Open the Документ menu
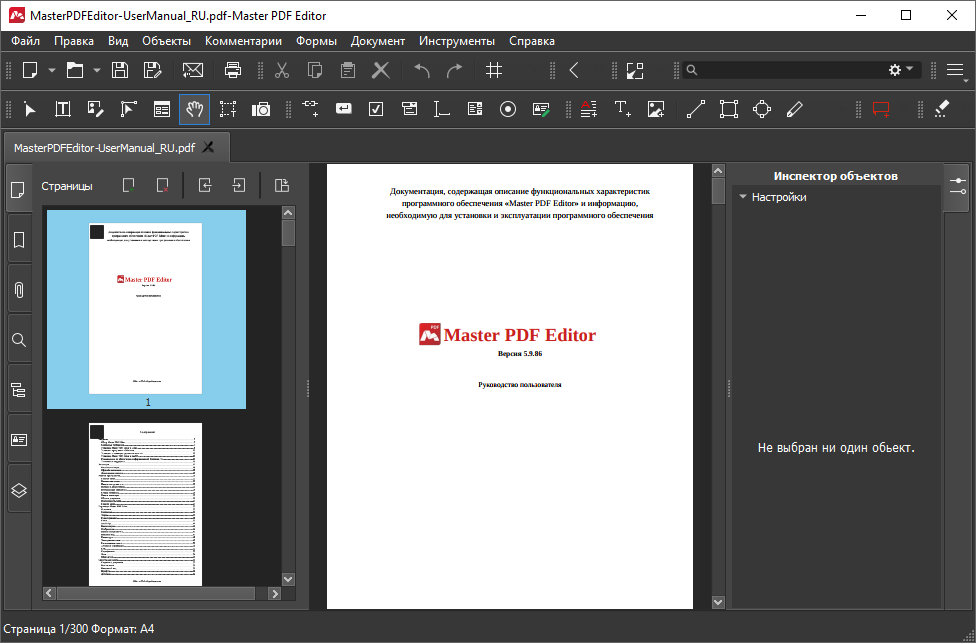This screenshot has width=976, height=643. 378,41
